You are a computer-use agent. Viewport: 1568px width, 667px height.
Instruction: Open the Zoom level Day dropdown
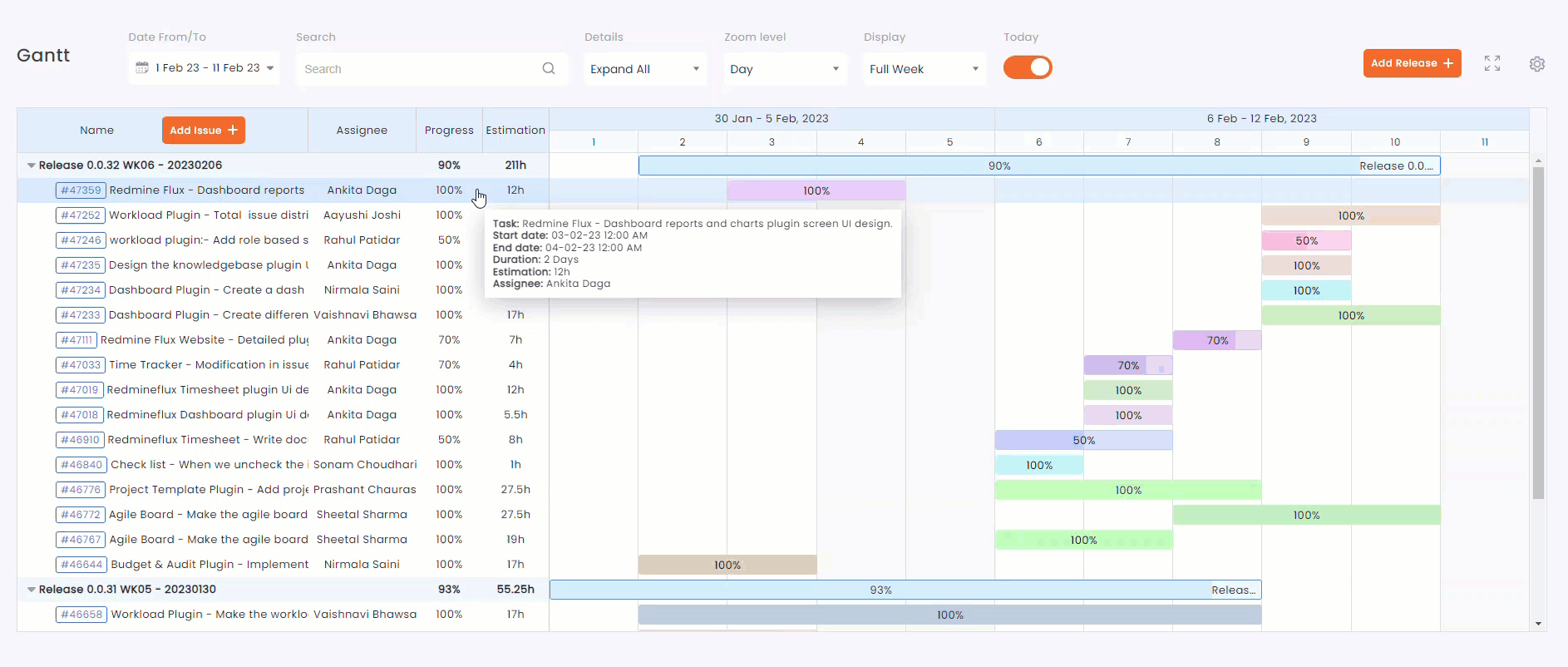pos(784,69)
